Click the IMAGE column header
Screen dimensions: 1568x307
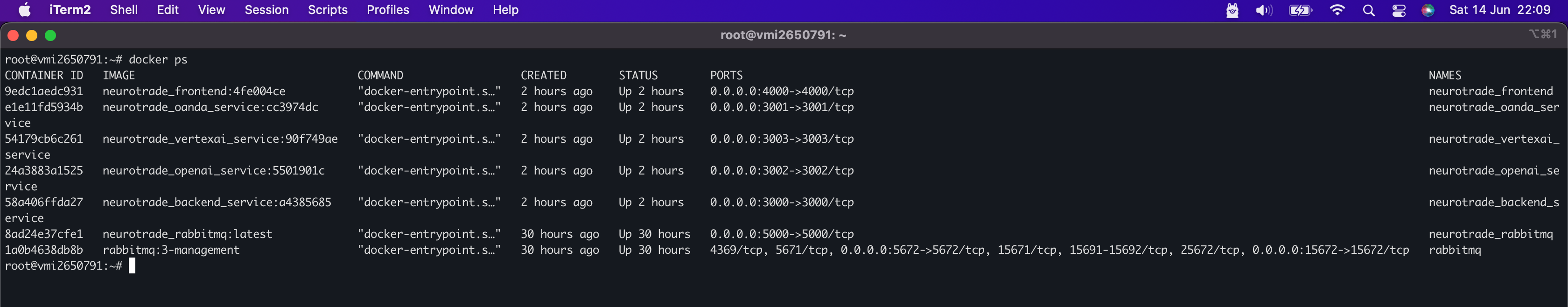click(x=119, y=76)
